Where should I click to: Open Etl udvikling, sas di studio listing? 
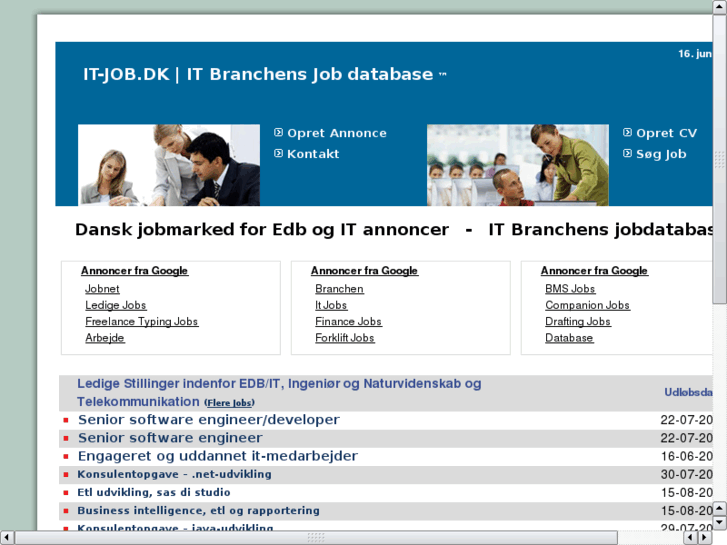click(x=153, y=492)
